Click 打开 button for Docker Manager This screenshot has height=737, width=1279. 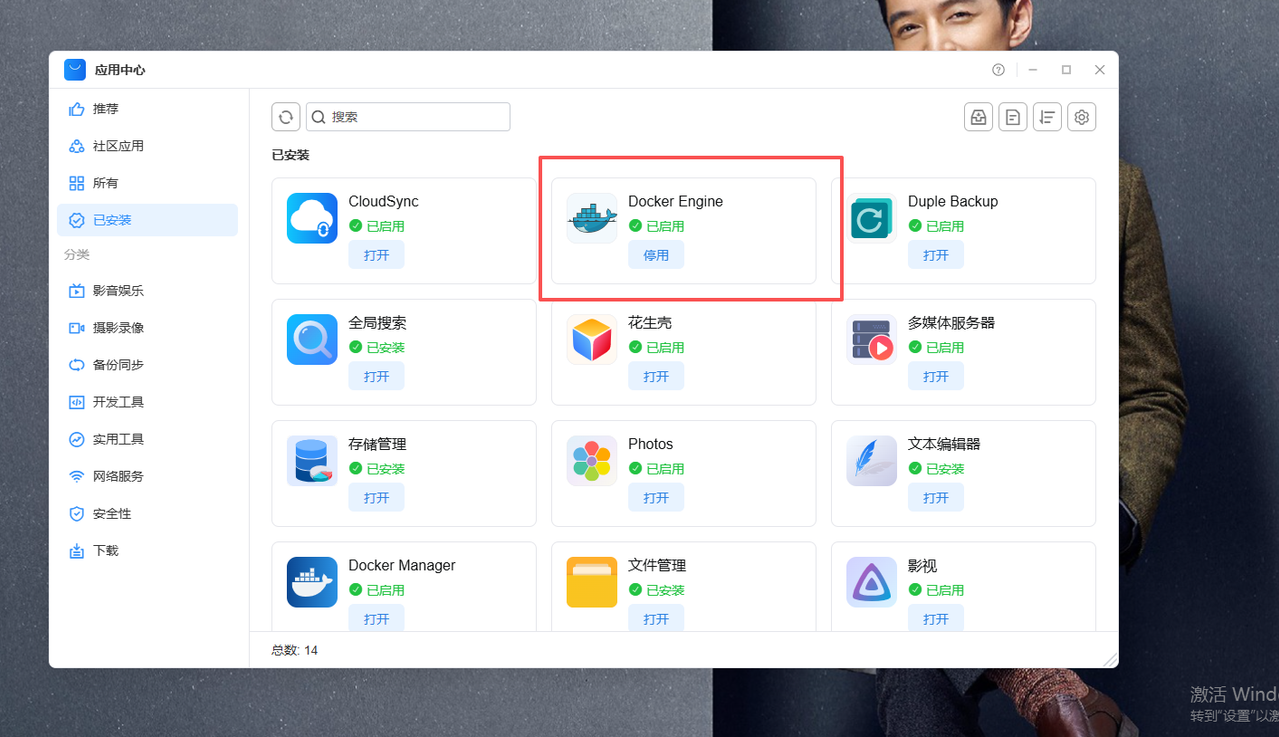pyautogui.click(x=377, y=619)
